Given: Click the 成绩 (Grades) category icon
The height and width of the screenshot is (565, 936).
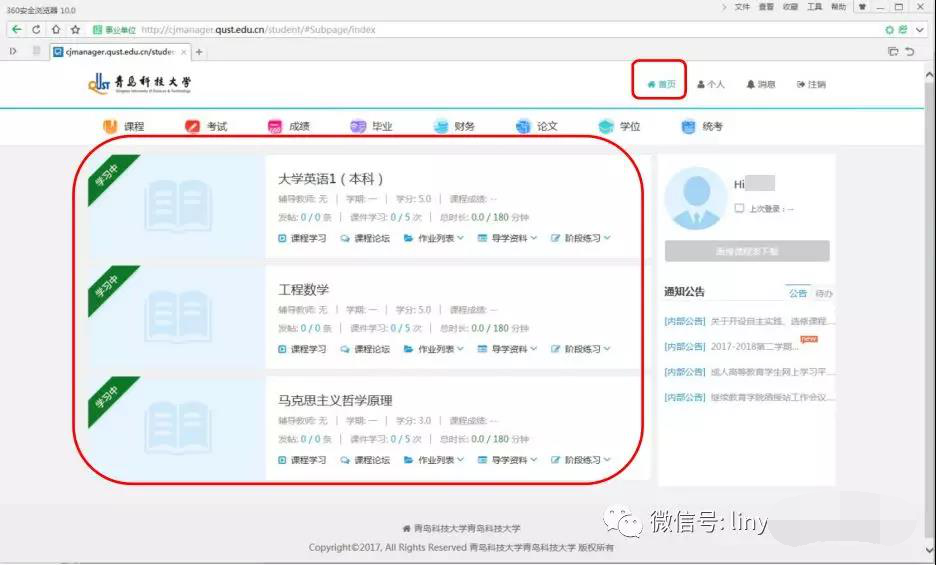Looking at the screenshot, I should tap(275, 126).
